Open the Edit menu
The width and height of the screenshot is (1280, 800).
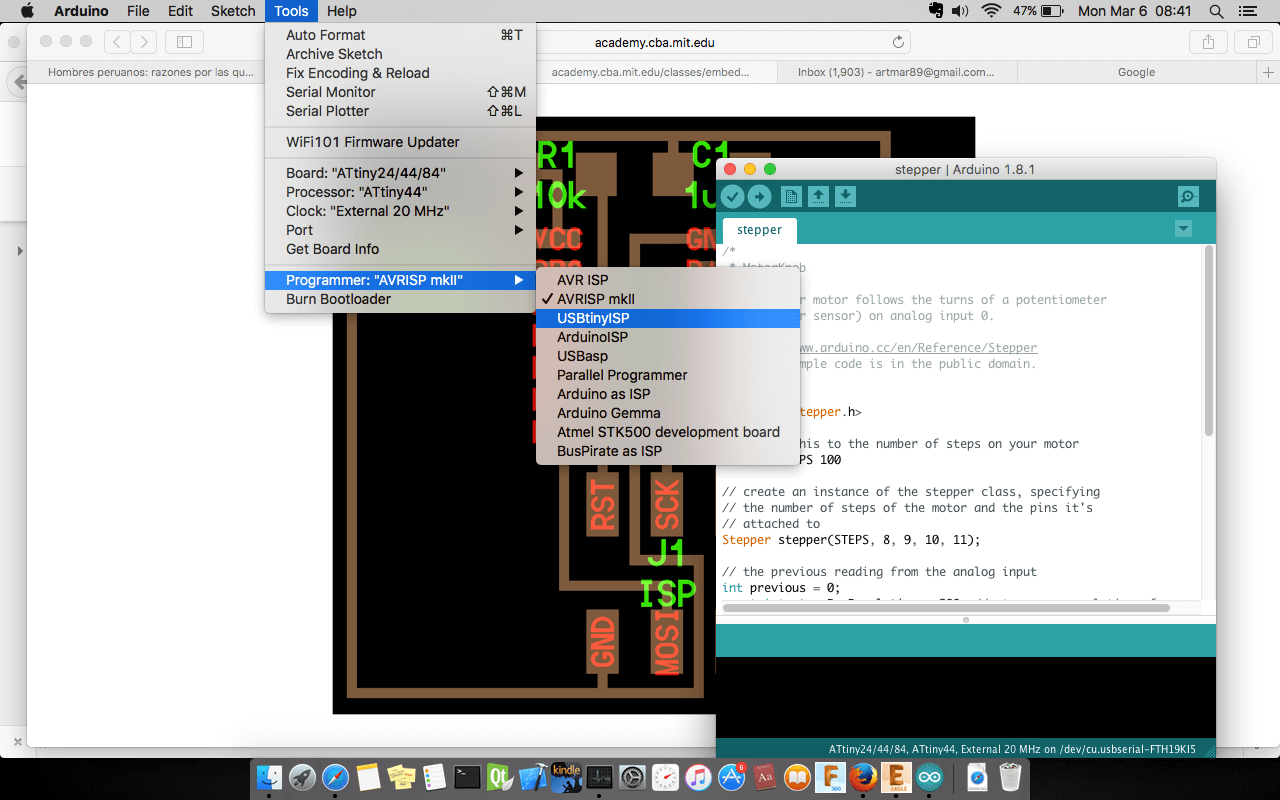click(180, 11)
